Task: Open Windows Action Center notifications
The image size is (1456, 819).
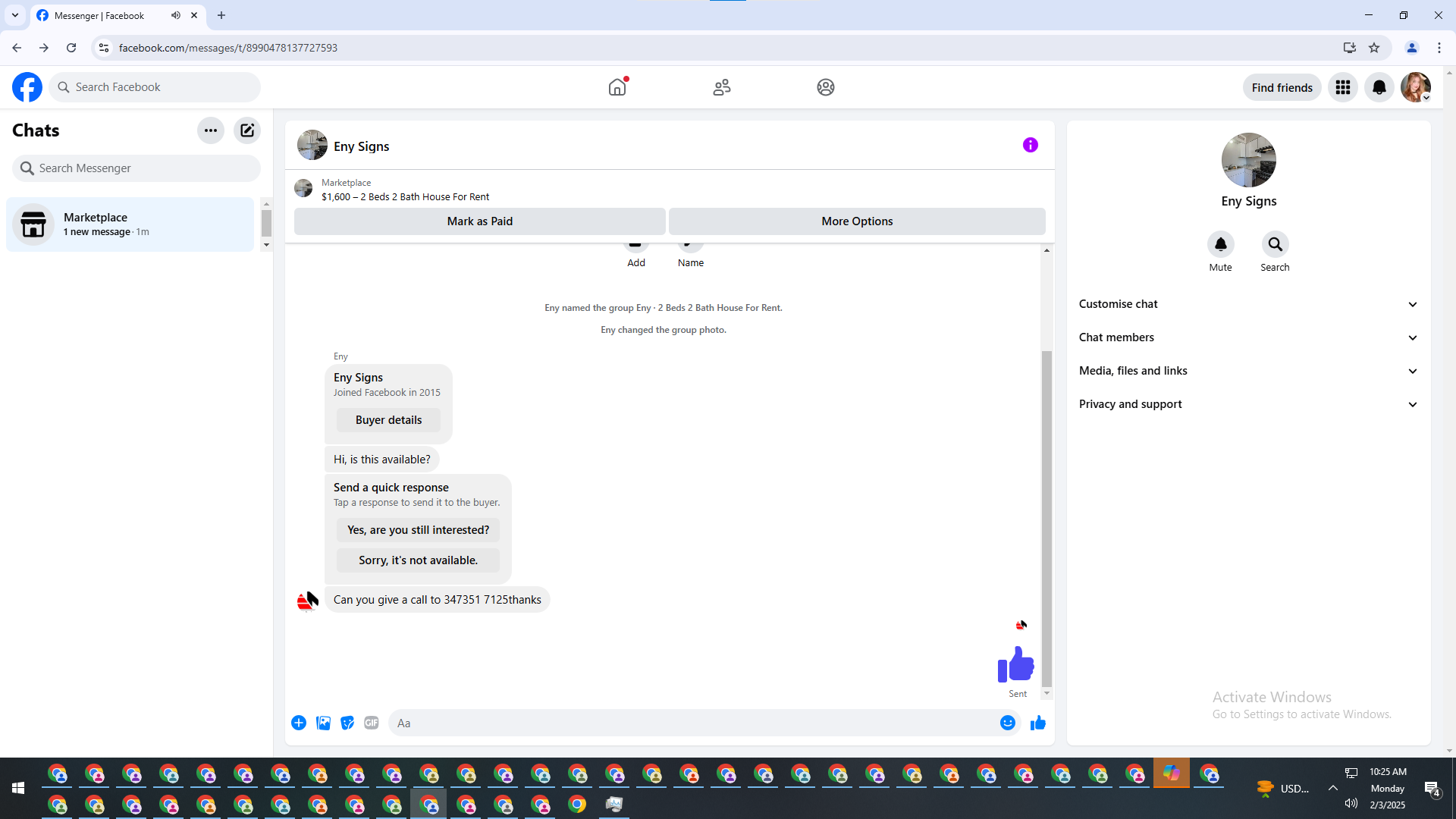Action: (x=1432, y=789)
